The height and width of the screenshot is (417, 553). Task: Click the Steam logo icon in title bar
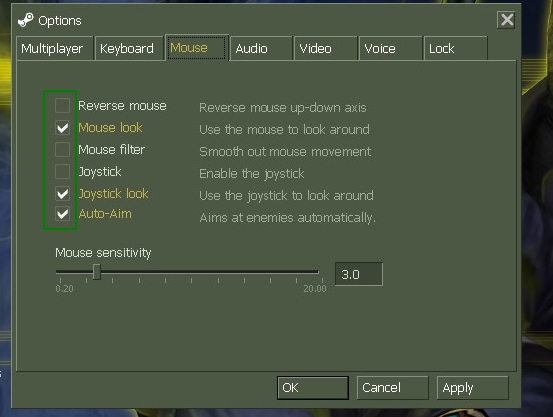25,20
